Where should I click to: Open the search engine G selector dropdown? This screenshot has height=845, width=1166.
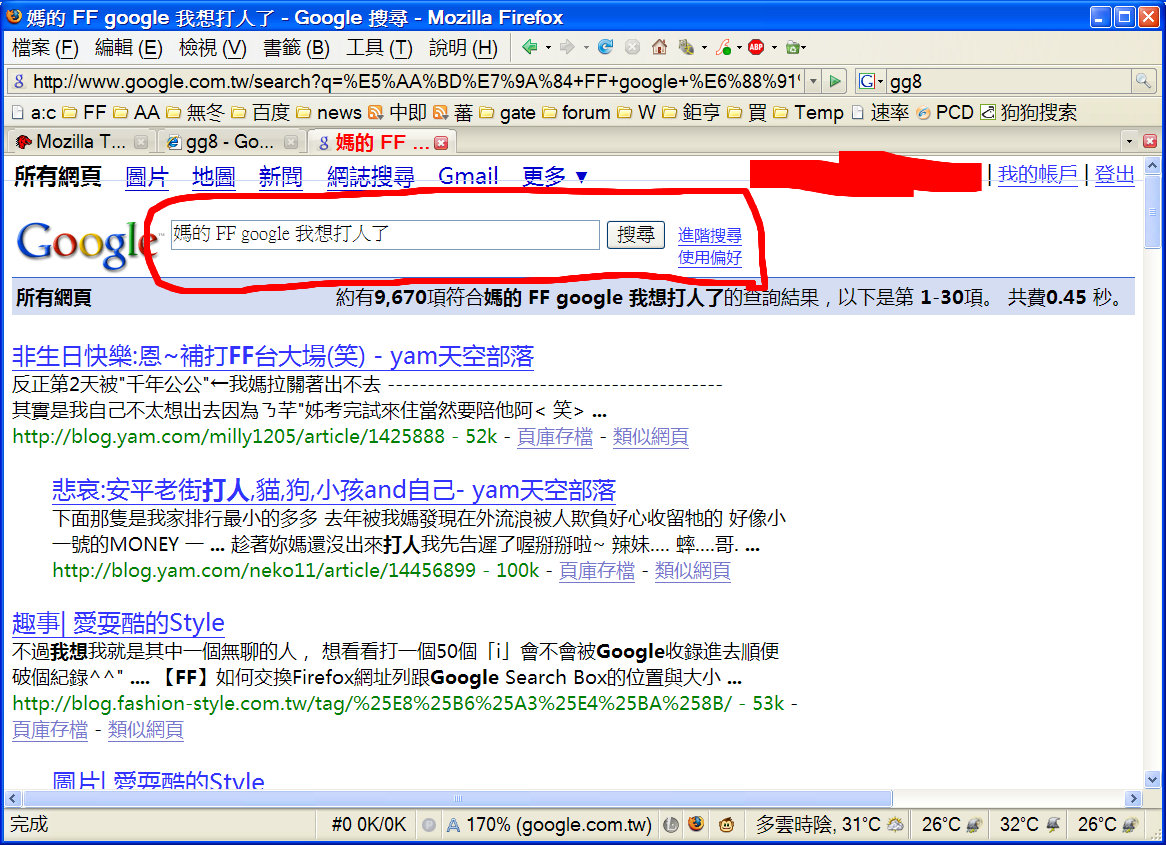[870, 81]
